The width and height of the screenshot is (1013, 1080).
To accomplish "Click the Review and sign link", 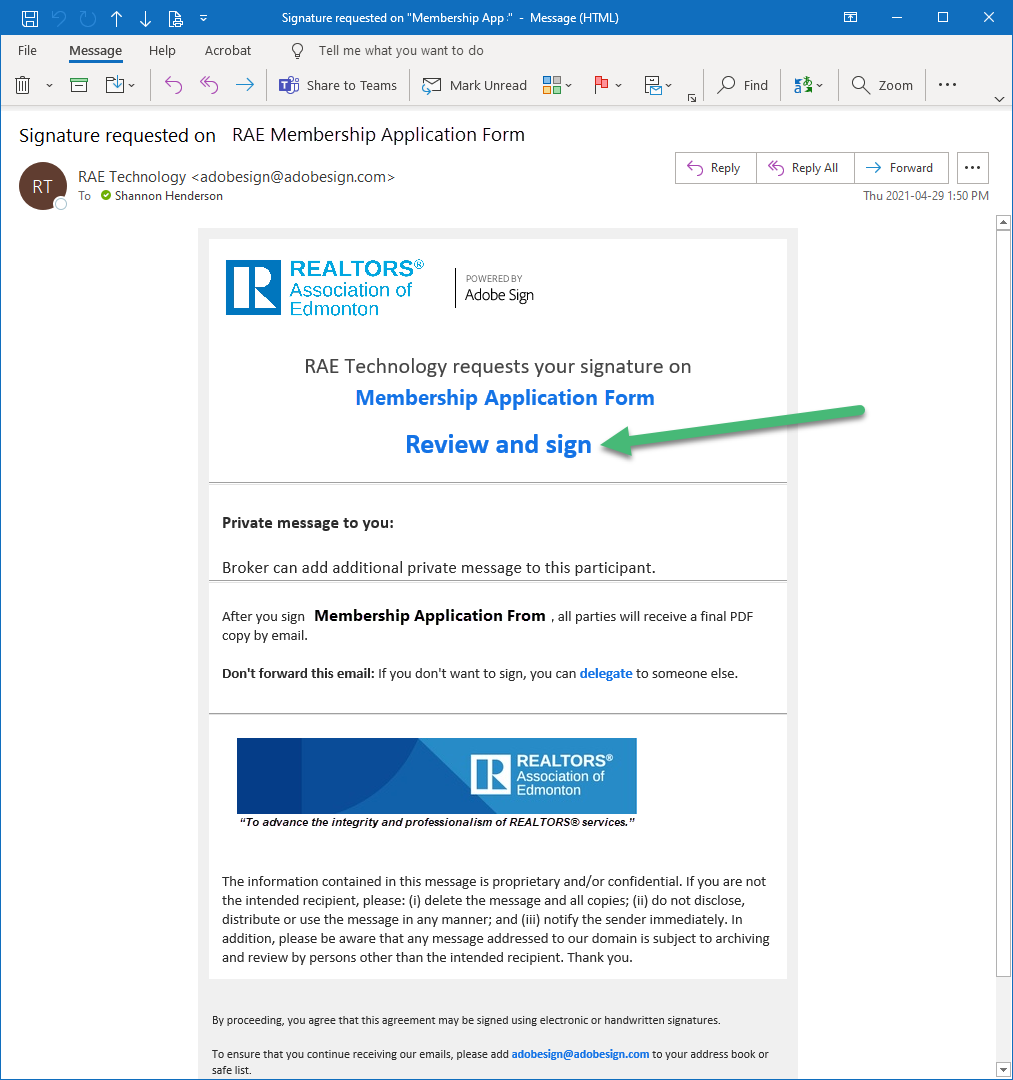I will pos(499,445).
